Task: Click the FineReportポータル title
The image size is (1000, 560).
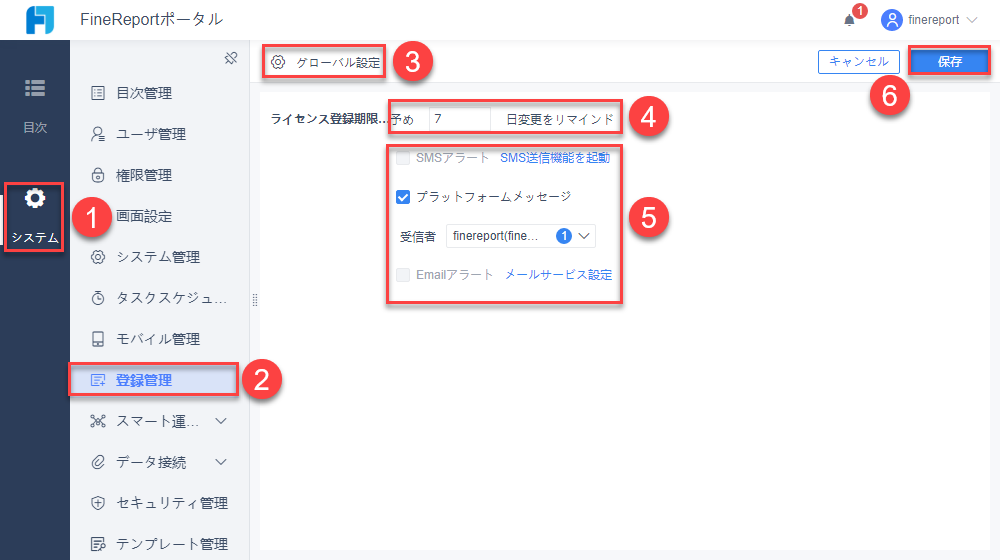Action: click(152, 20)
